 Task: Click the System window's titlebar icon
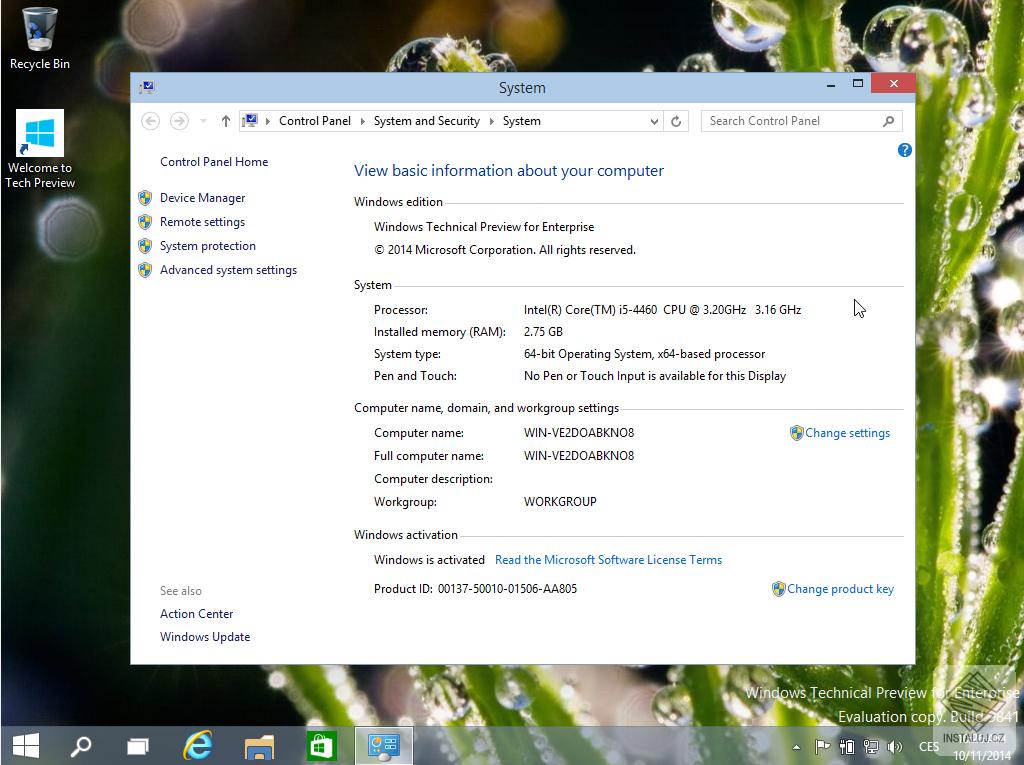click(x=146, y=87)
